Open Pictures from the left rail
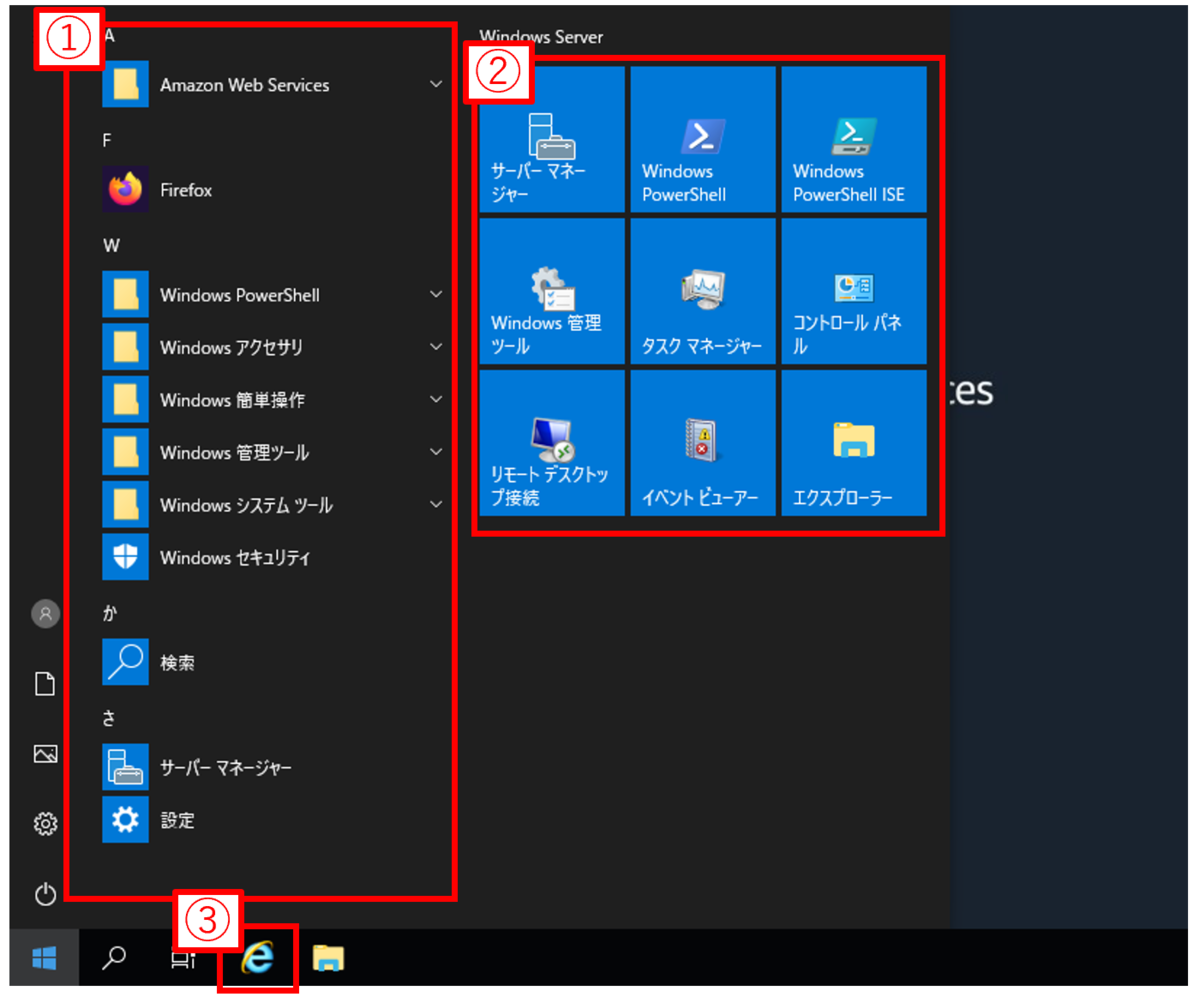The width and height of the screenshot is (1200, 1003). 45,754
